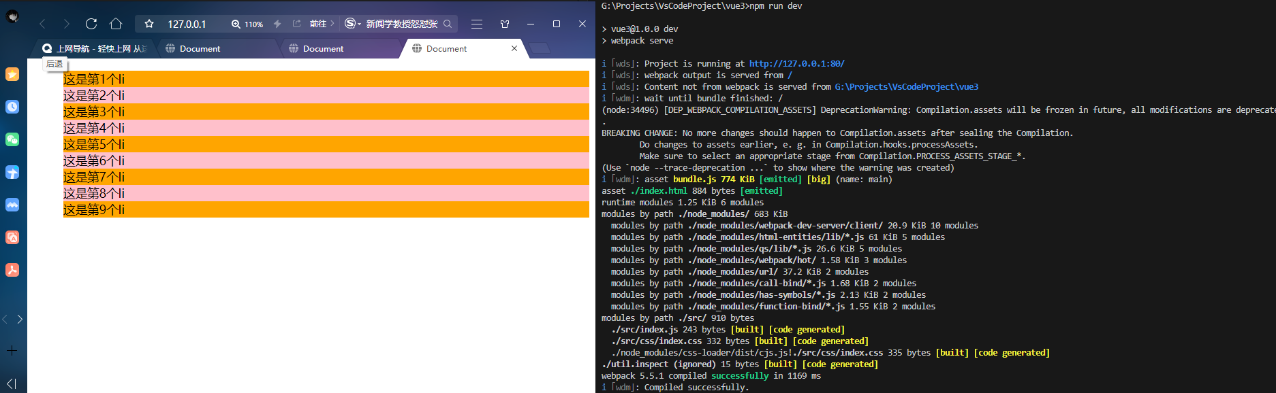The width and height of the screenshot is (1276, 393).
Task: Go to the browser home page icon
Action: pos(116,23)
